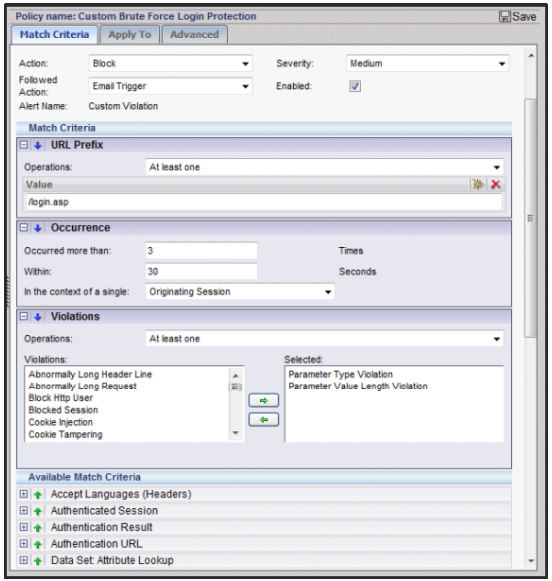Select Parameter Type Violation in Selected list

340,374
